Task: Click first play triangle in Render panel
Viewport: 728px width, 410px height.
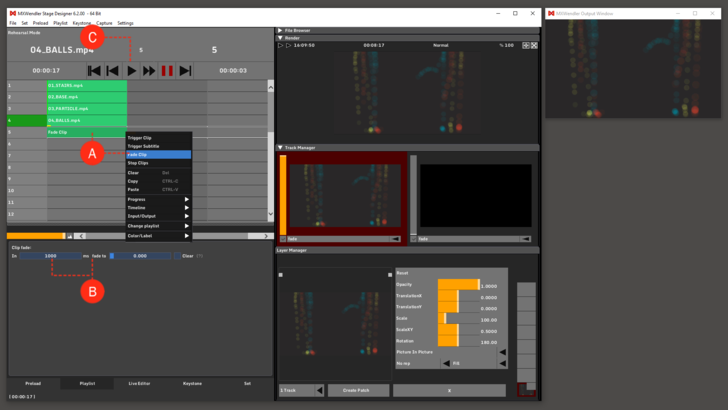Action: pos(280,46)
